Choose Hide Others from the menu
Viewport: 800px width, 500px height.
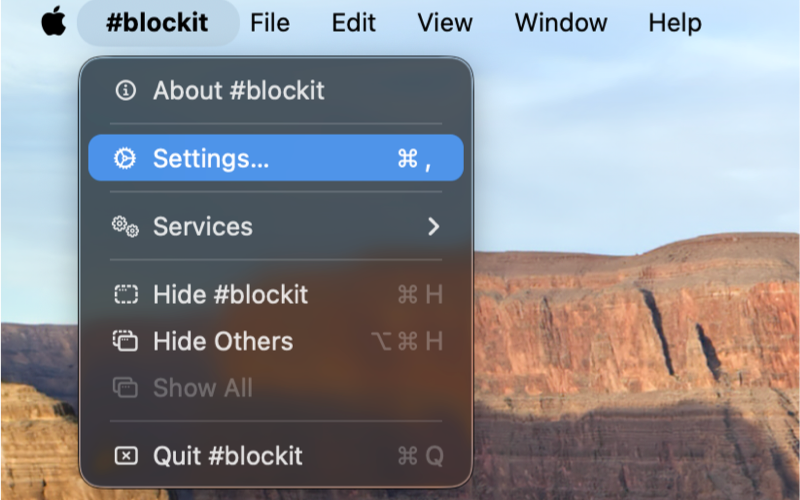pyautogui.click(x=276, y=341)
